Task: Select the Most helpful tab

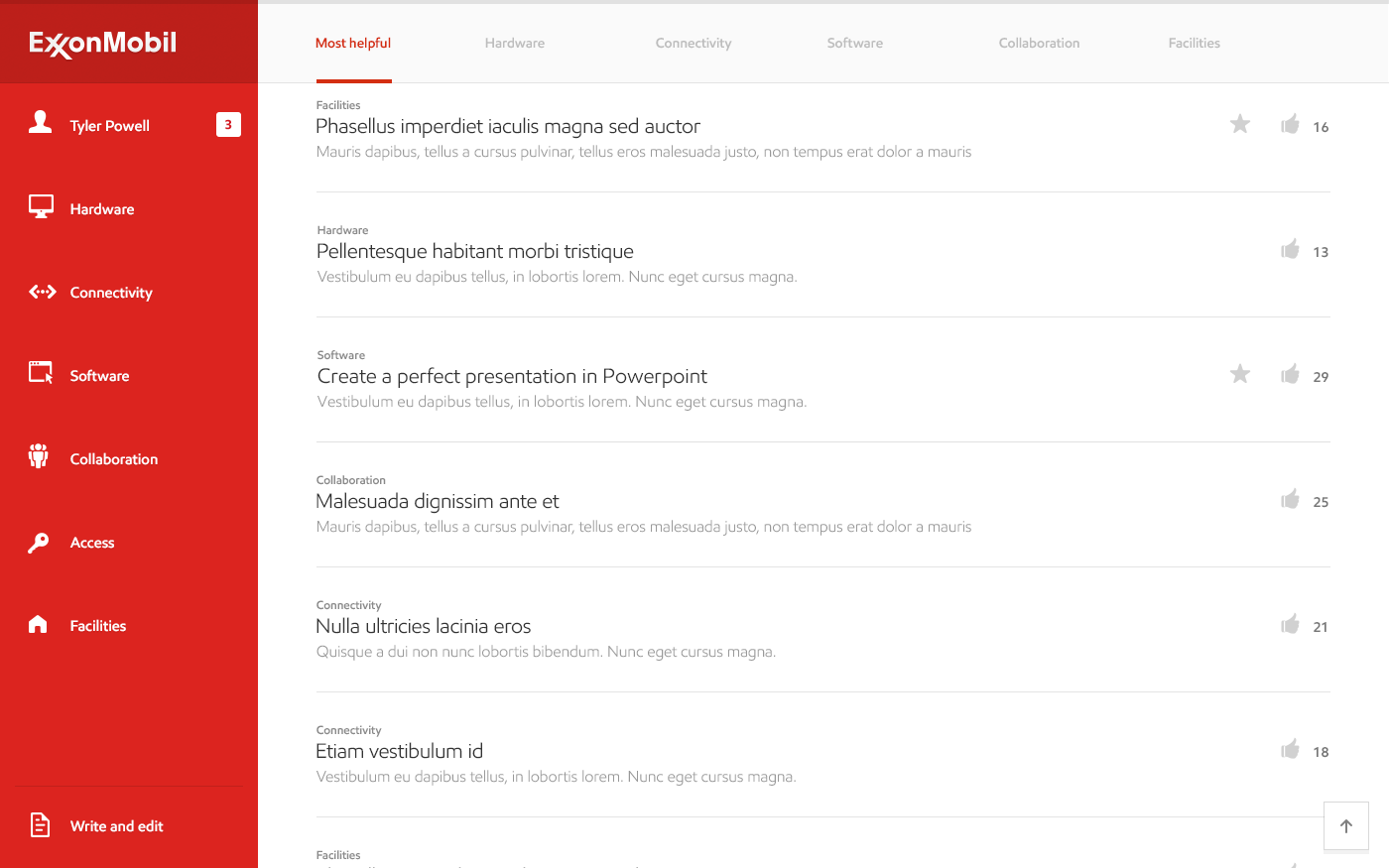Action: pos(353,43)
